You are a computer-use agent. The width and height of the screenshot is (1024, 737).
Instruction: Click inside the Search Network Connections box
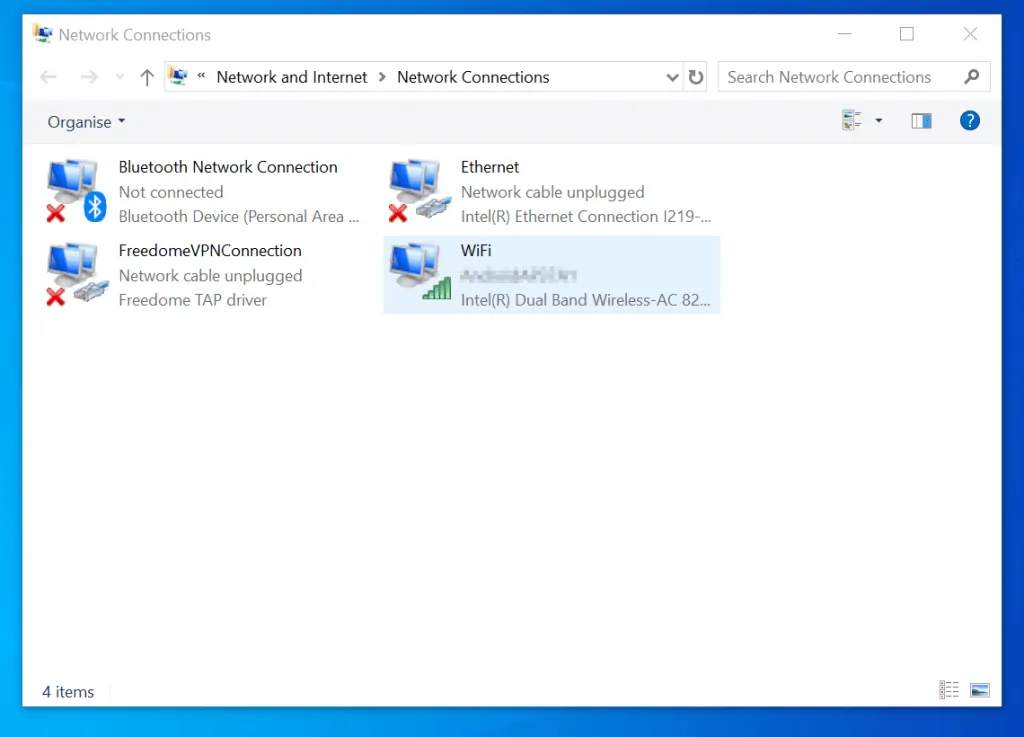[830, 76]
